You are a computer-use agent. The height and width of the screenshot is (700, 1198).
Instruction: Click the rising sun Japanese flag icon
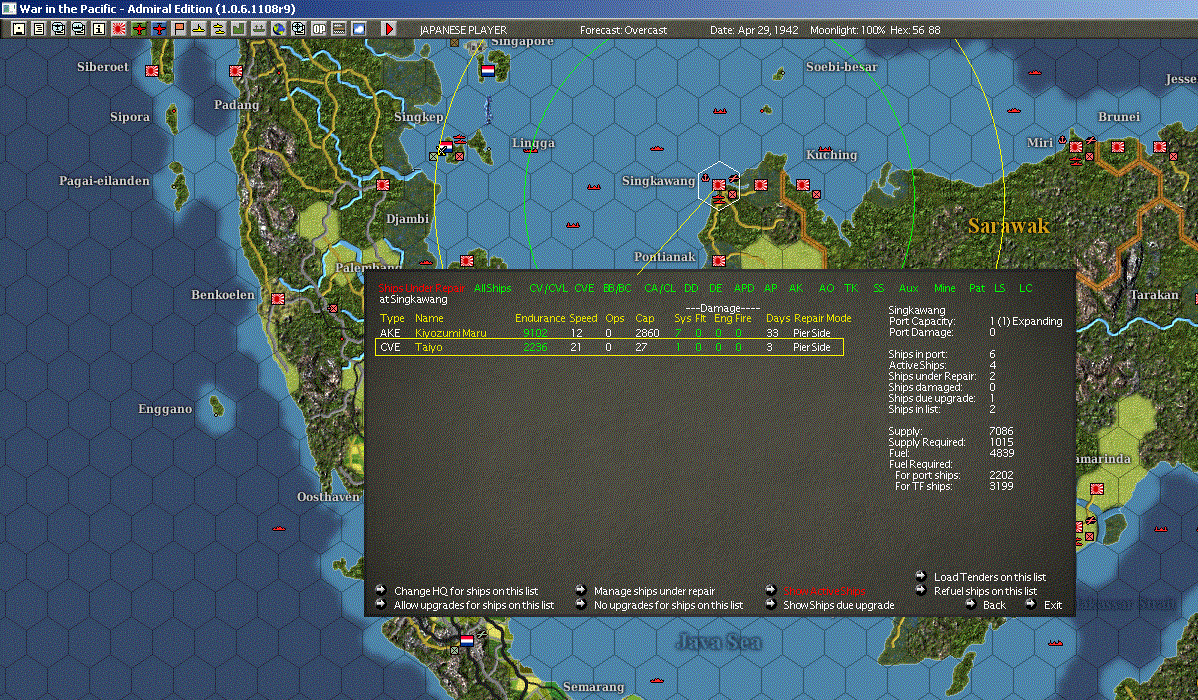[118, 29]
